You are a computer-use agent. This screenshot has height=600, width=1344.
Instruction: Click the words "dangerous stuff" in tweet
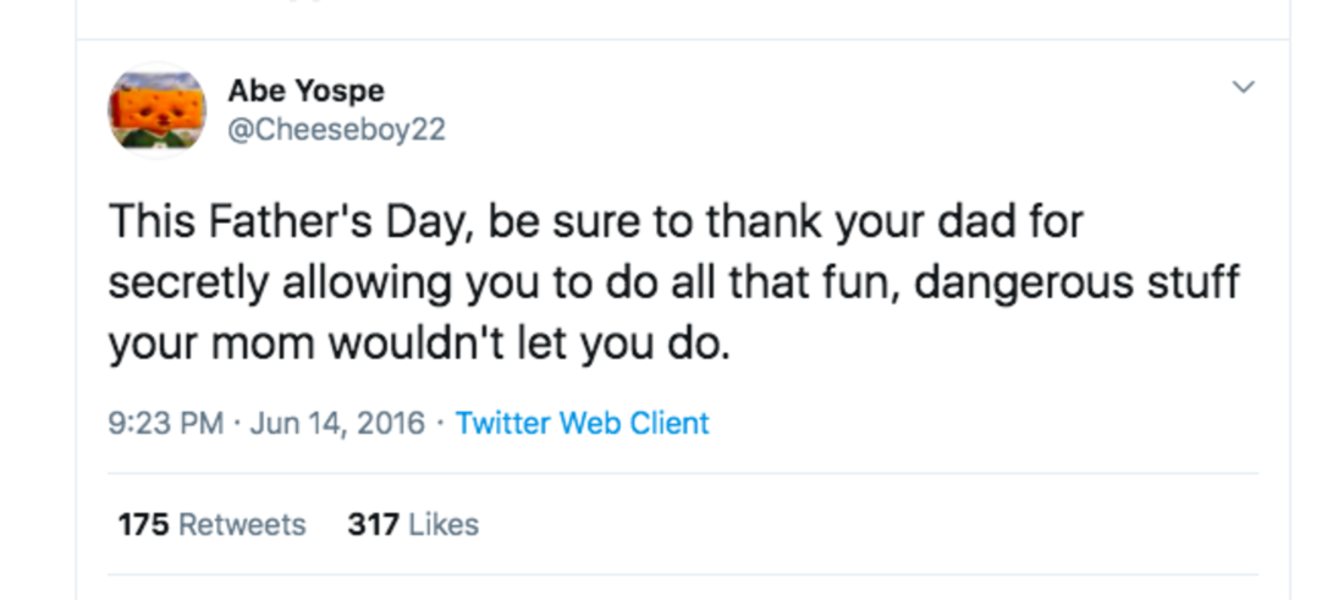coord(1077,284)
